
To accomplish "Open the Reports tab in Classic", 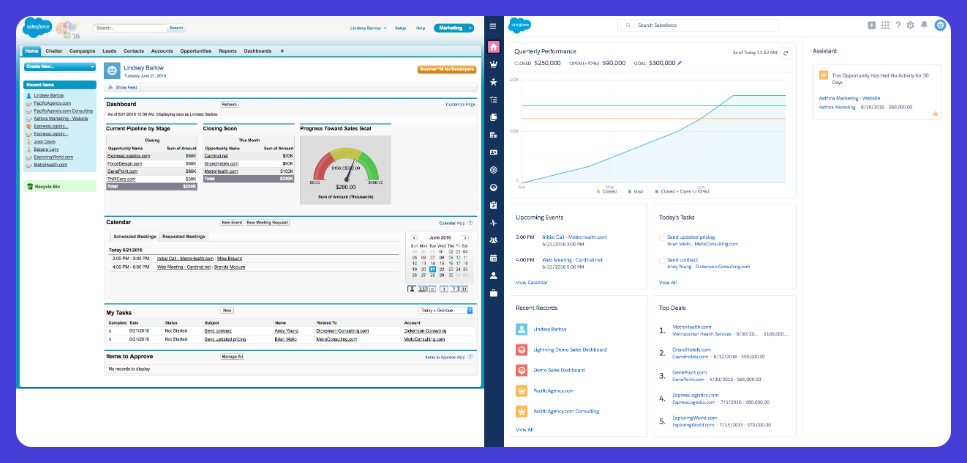I will 228,51.
